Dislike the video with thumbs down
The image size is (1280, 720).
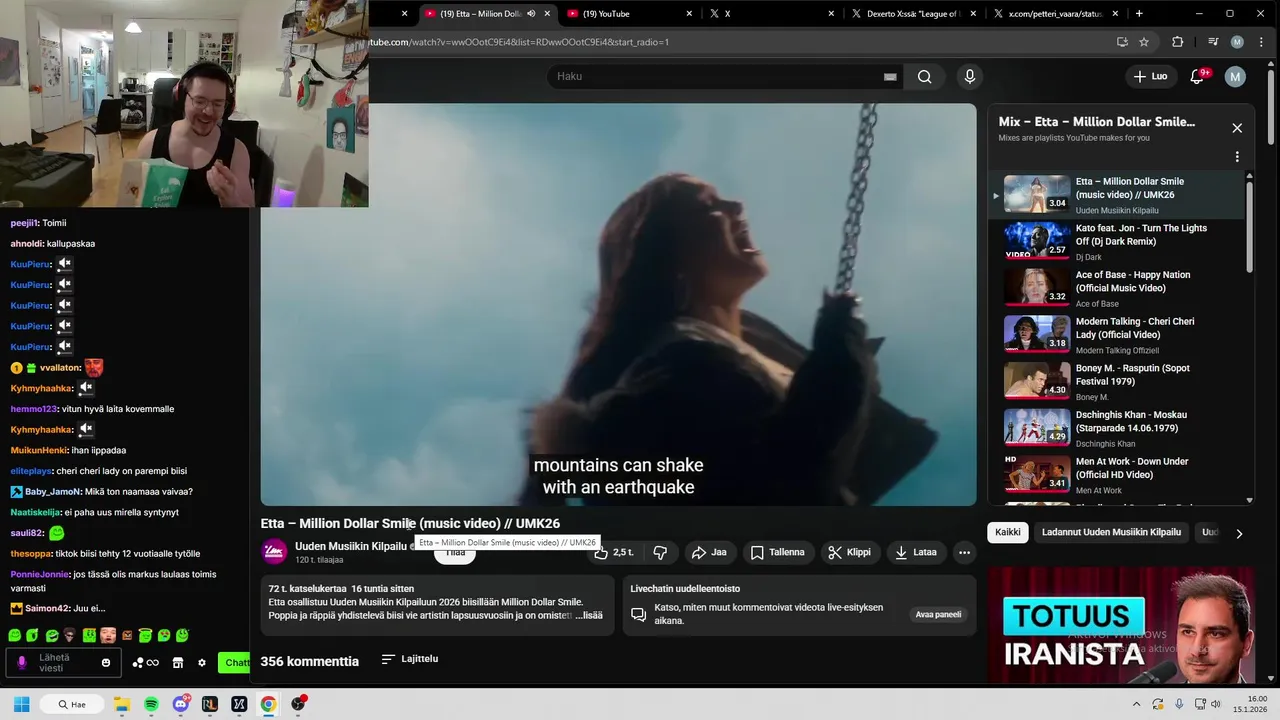(x=660, y=552)
